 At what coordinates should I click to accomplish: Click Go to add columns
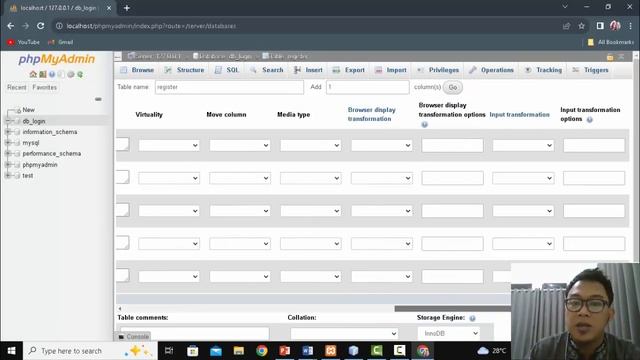453,87
